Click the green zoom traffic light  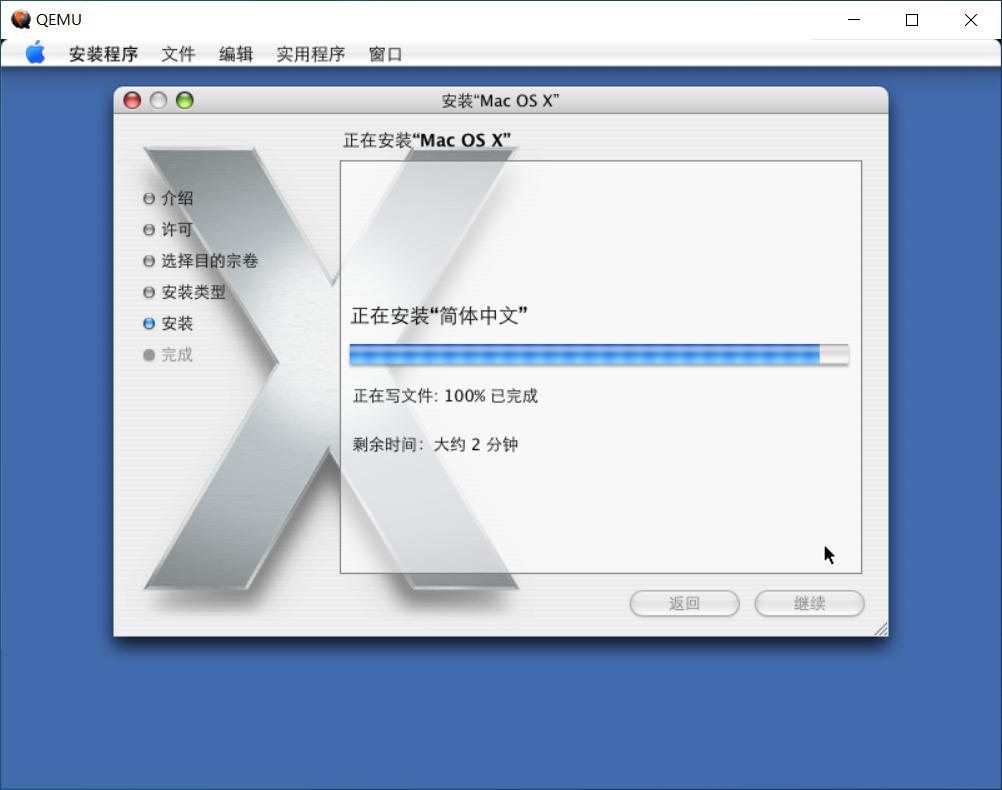pyautogui.click(x=184, y=100)
